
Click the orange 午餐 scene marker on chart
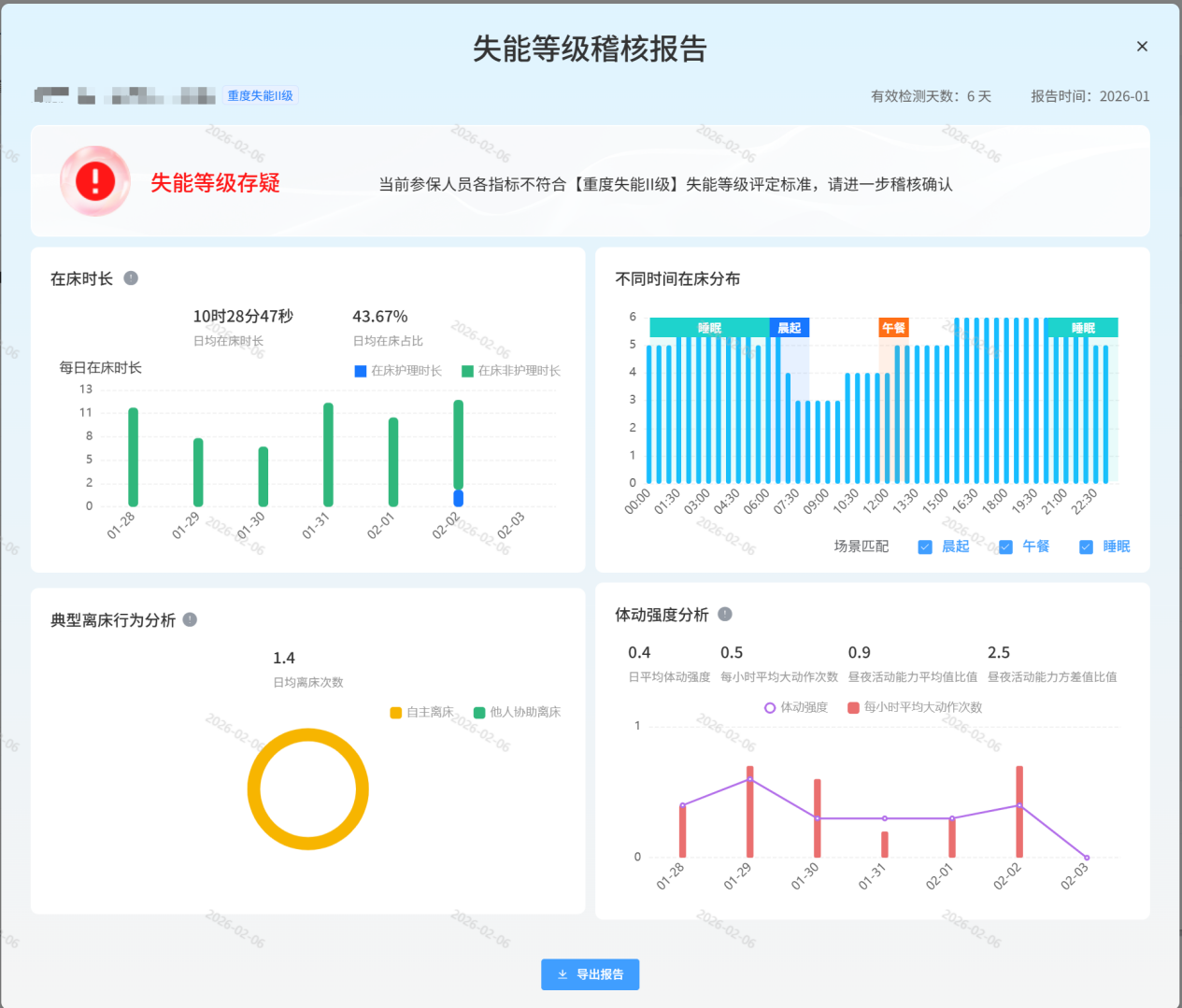point(893,327)
